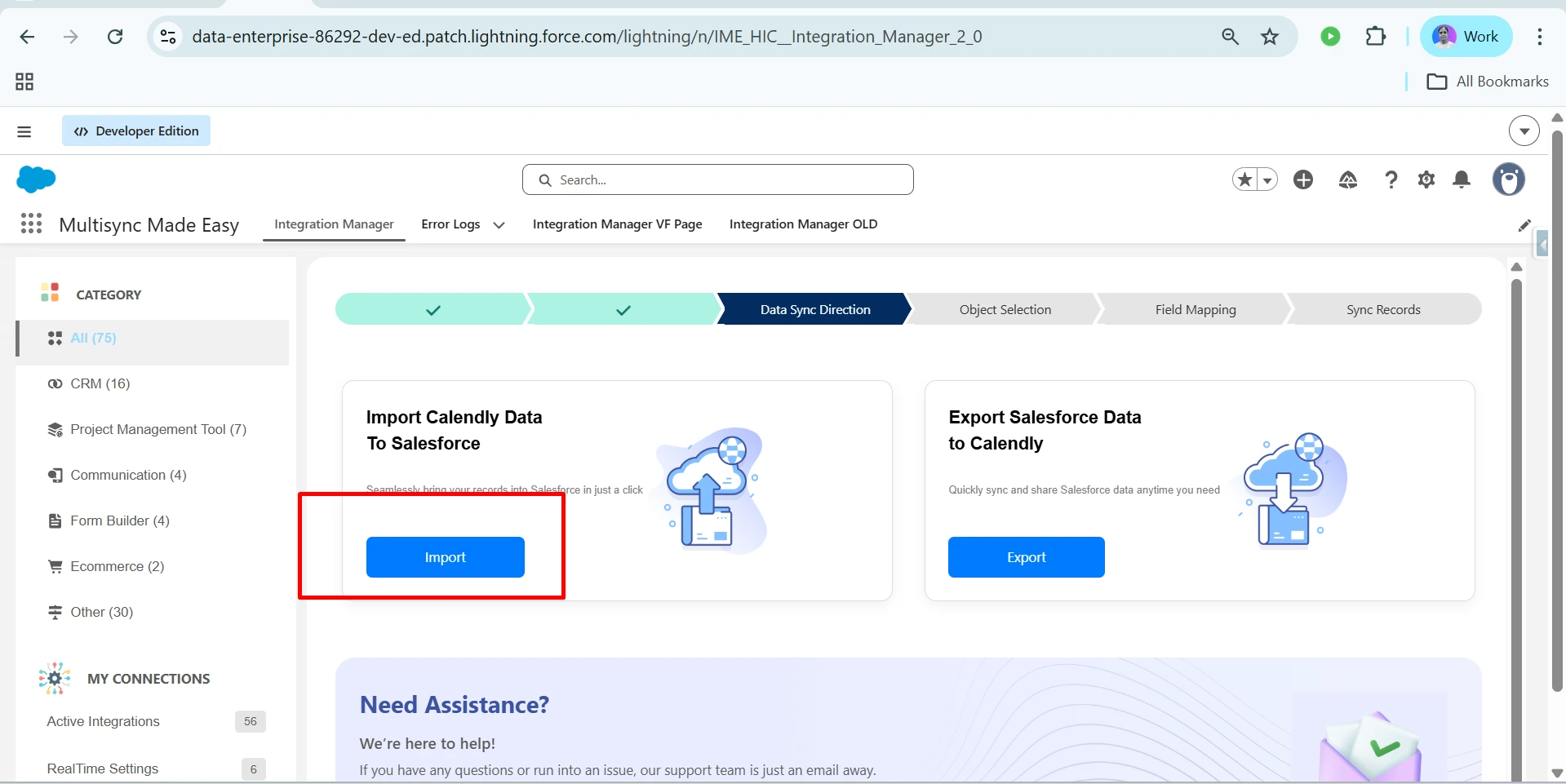Open the Chrome three-dot menu
This screenshot has width=1566, height=784.
point(1540,37)
